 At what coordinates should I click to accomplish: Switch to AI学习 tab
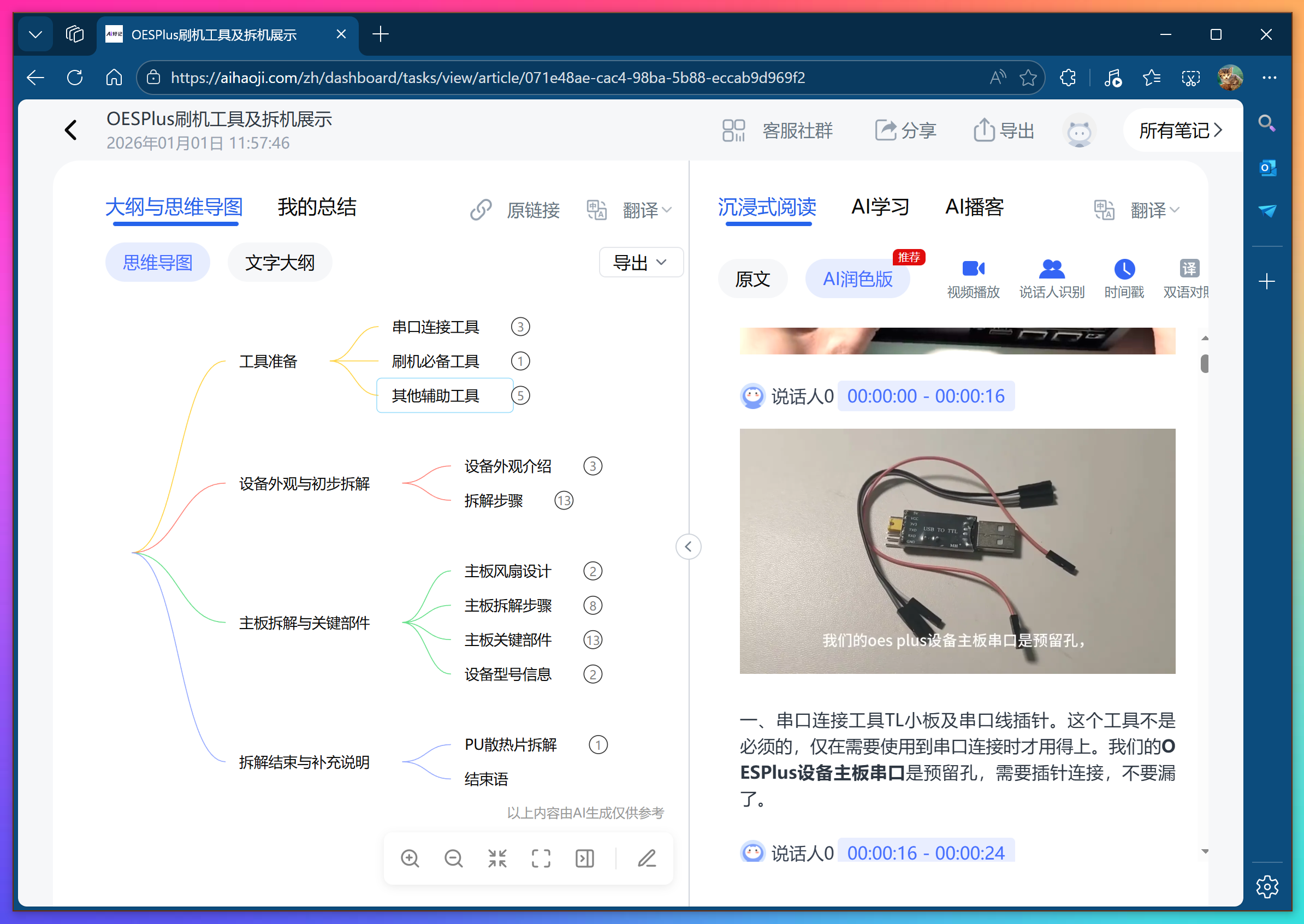[x=880, y=207]
